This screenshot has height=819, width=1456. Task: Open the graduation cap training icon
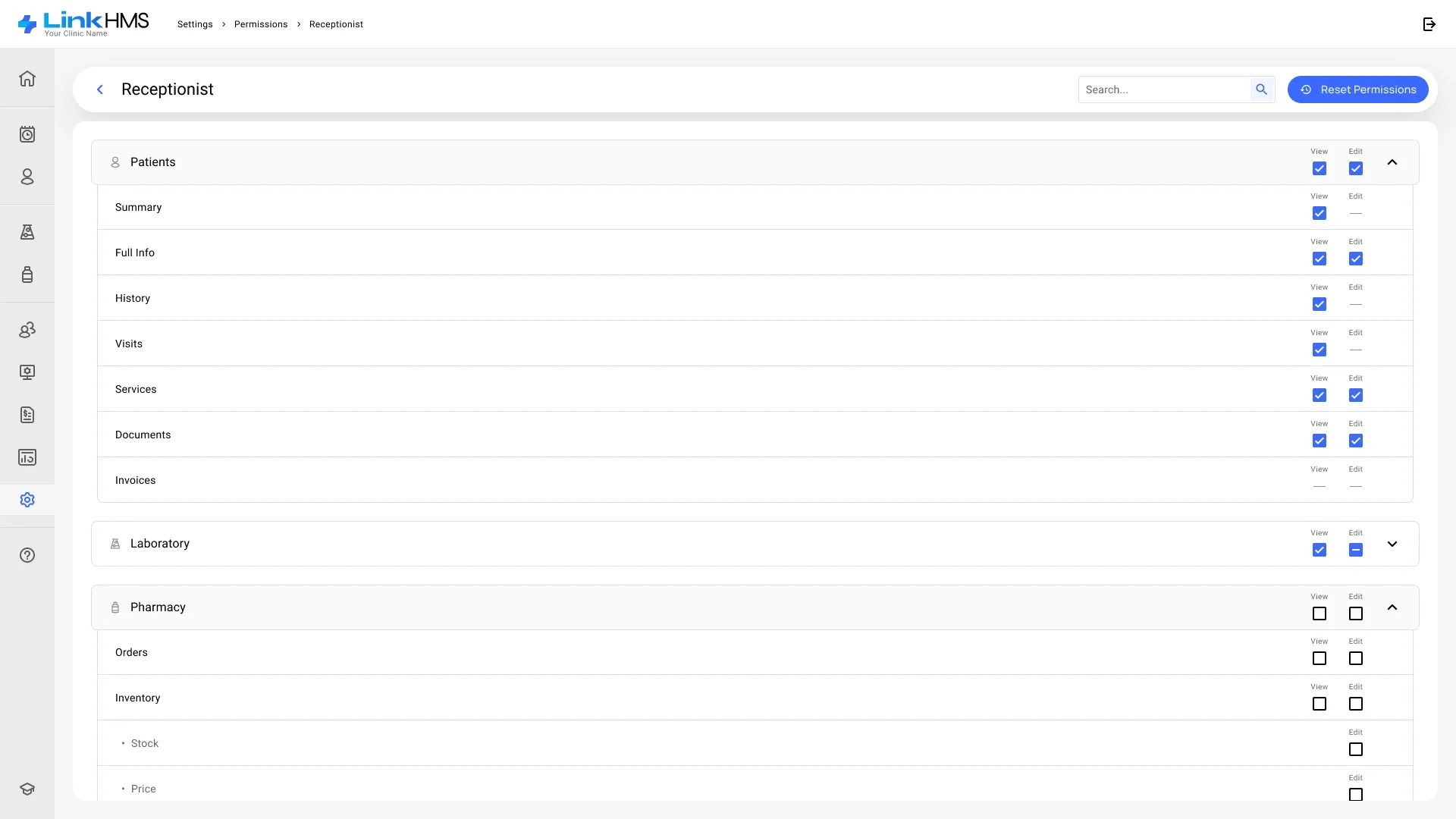click(27, 789)
